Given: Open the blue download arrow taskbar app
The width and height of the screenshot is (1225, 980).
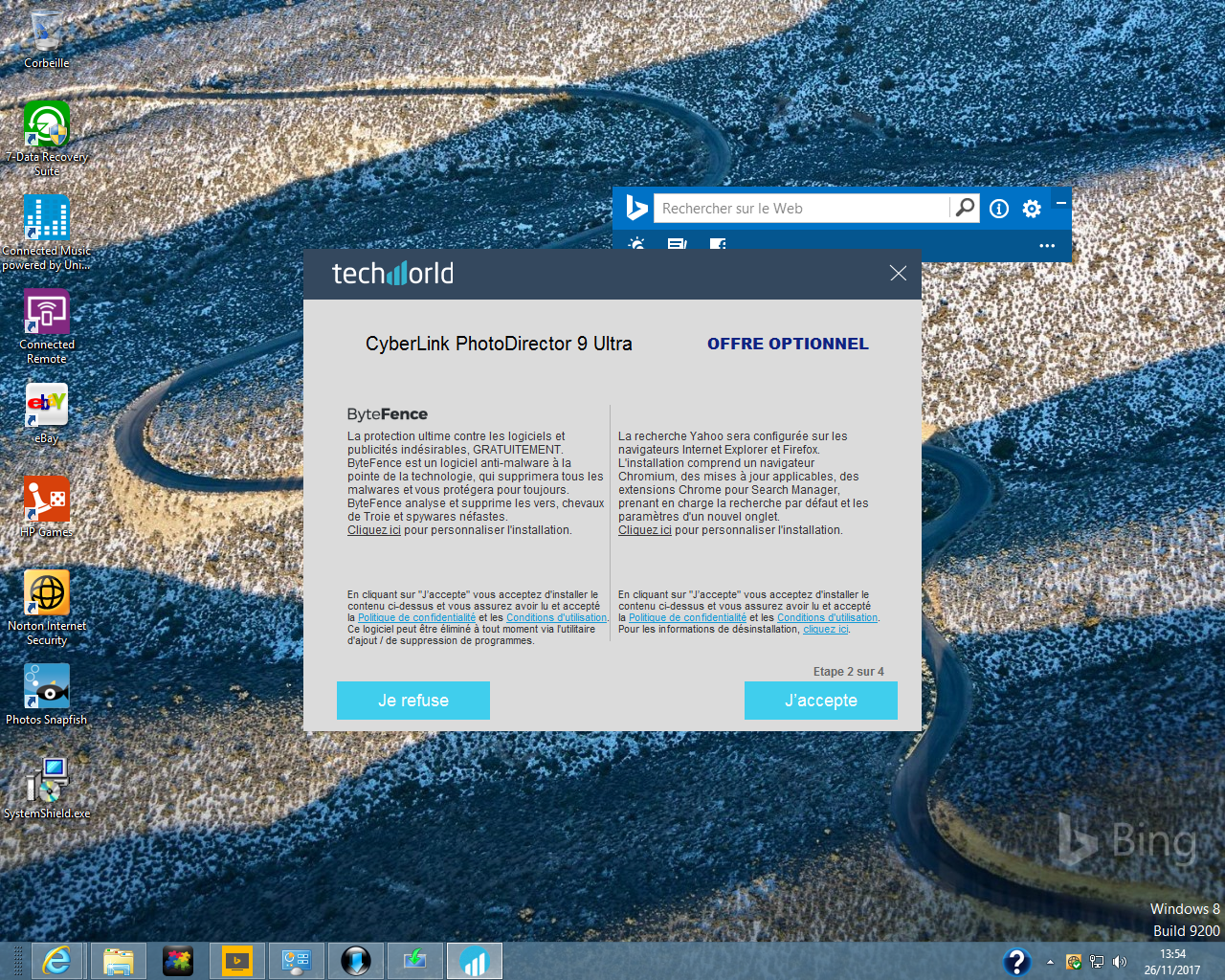Looking at the screenshot, I should [x=355, y=960].
